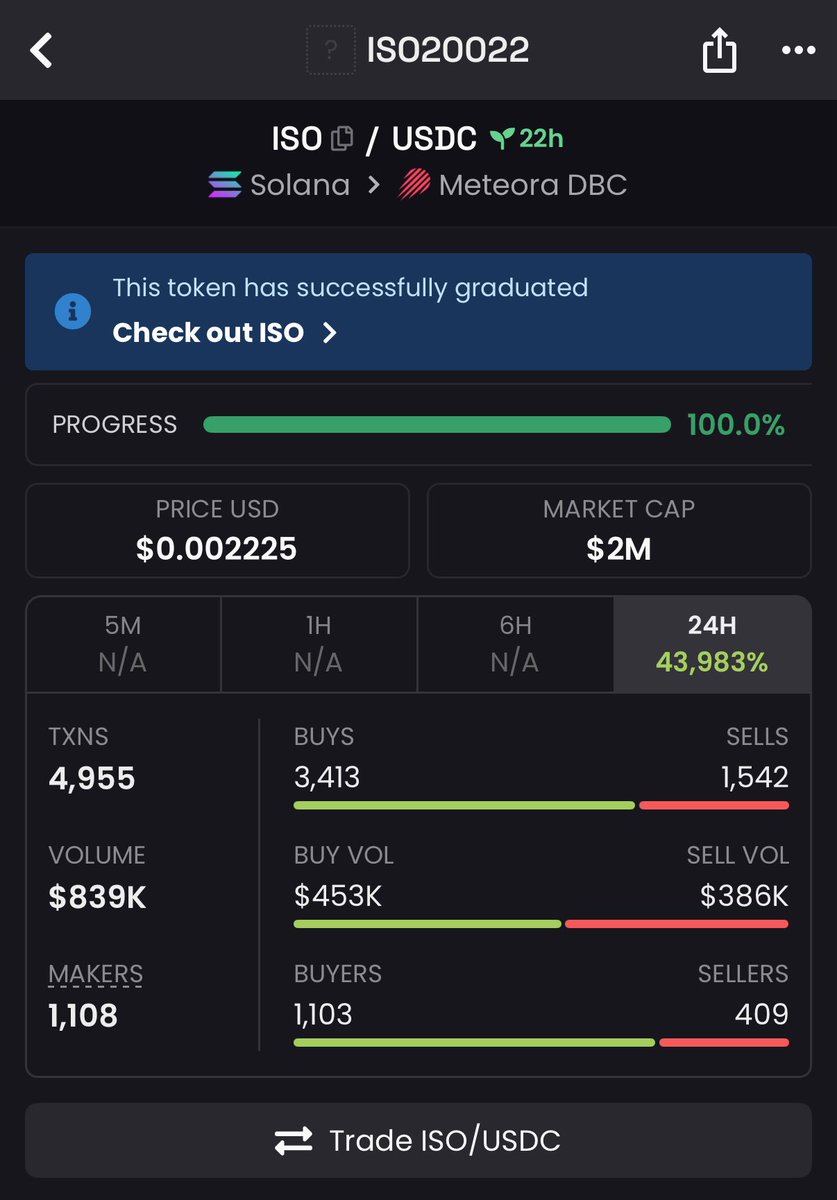Tap the BUY VOL value $453K
The height and width of the screenshot is (1200, 837).
pyautogui.click(x=338, y=896)
